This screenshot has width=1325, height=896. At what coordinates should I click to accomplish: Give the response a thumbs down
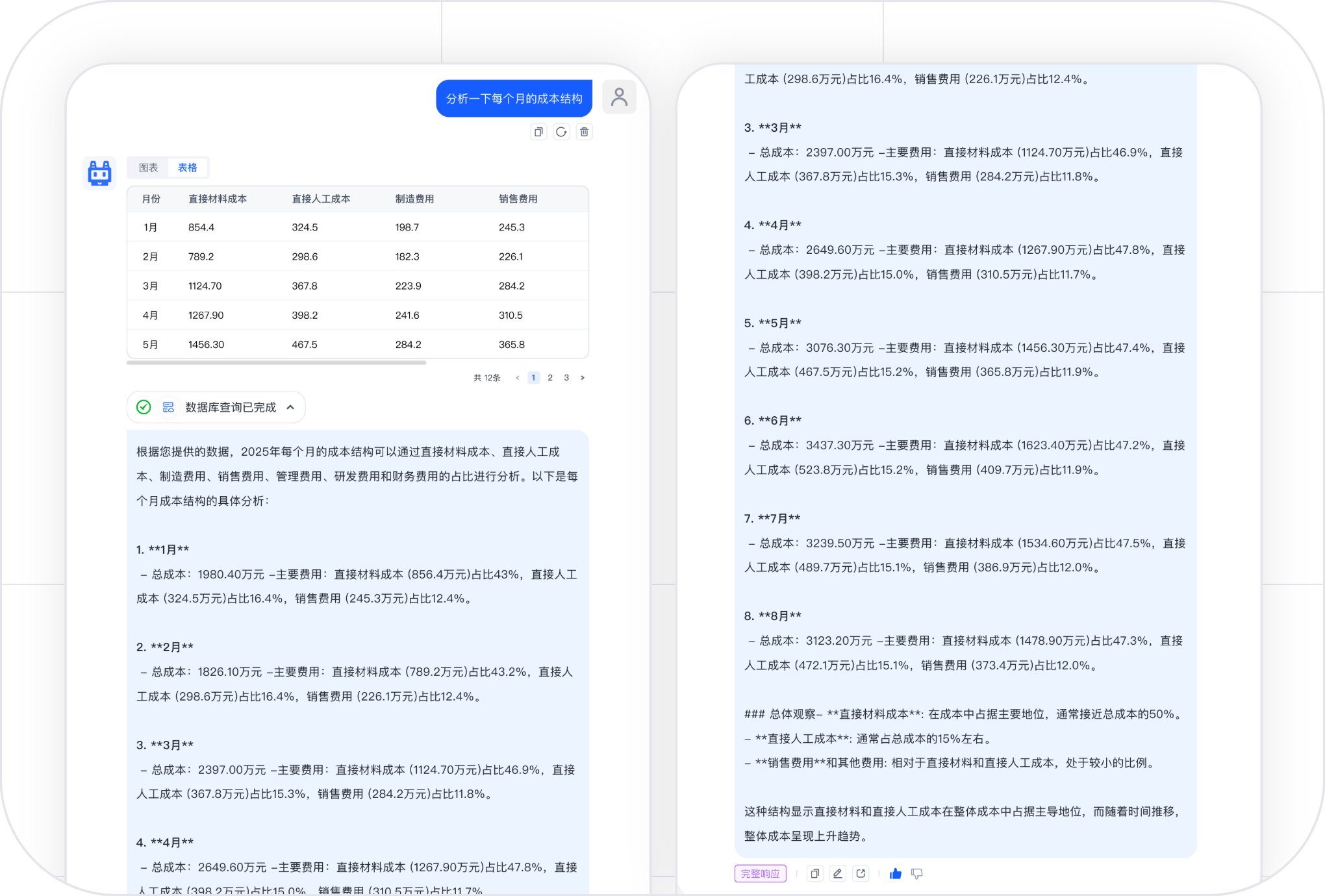[x=917, y=873]
